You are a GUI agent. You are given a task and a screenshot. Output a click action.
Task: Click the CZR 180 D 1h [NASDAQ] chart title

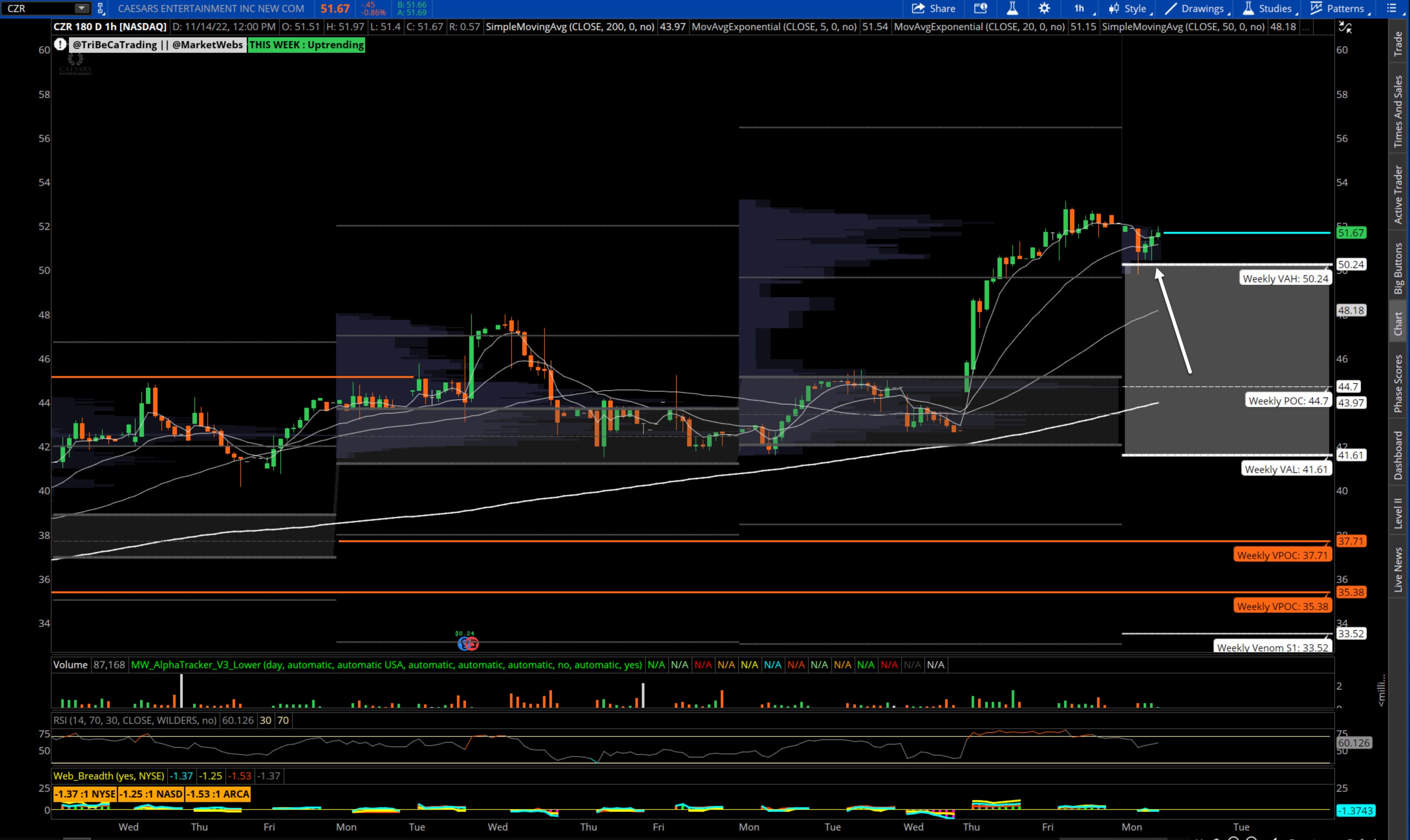[x=110, y=27]
